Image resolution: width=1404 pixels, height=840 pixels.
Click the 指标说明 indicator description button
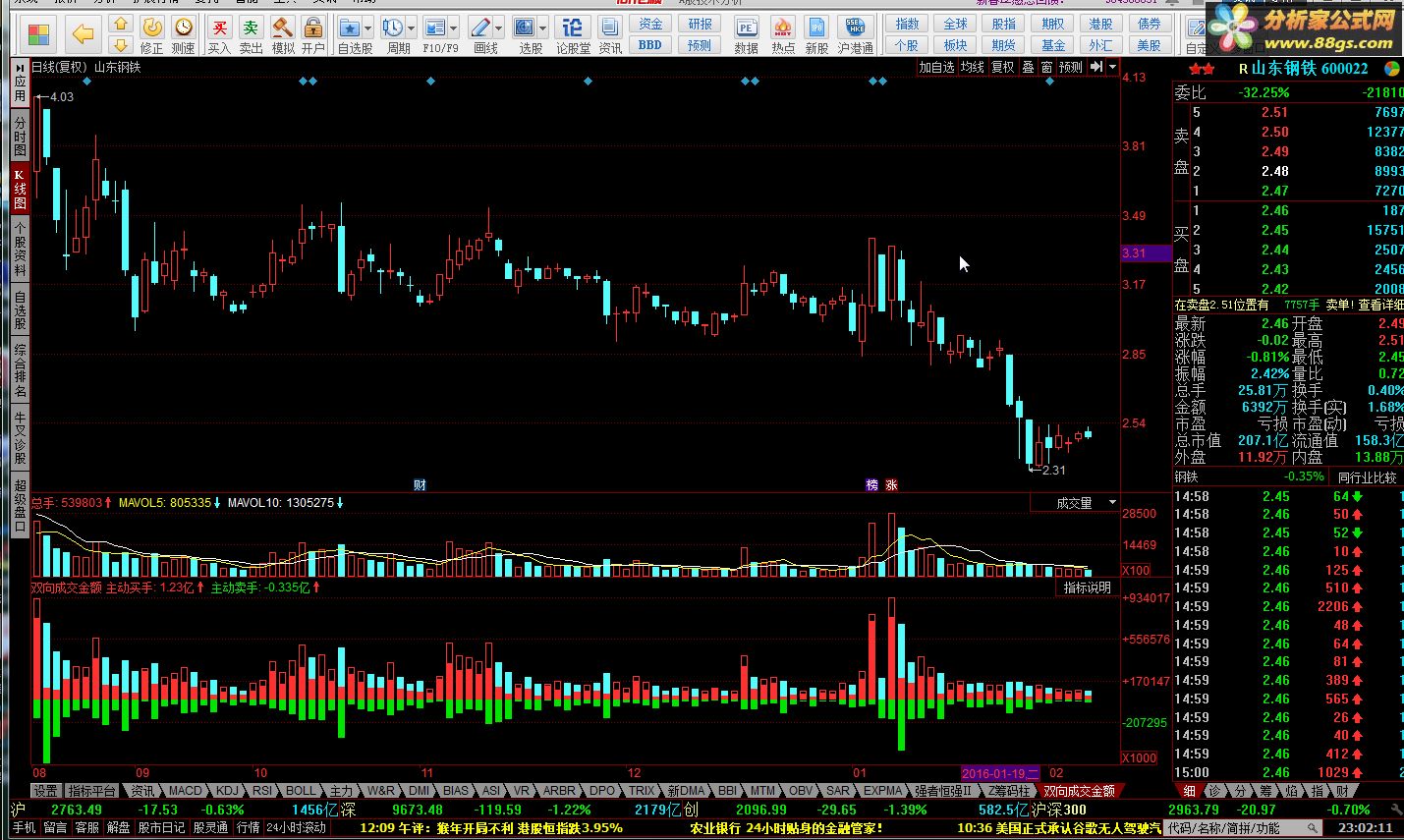click(x=1088, y=588)
